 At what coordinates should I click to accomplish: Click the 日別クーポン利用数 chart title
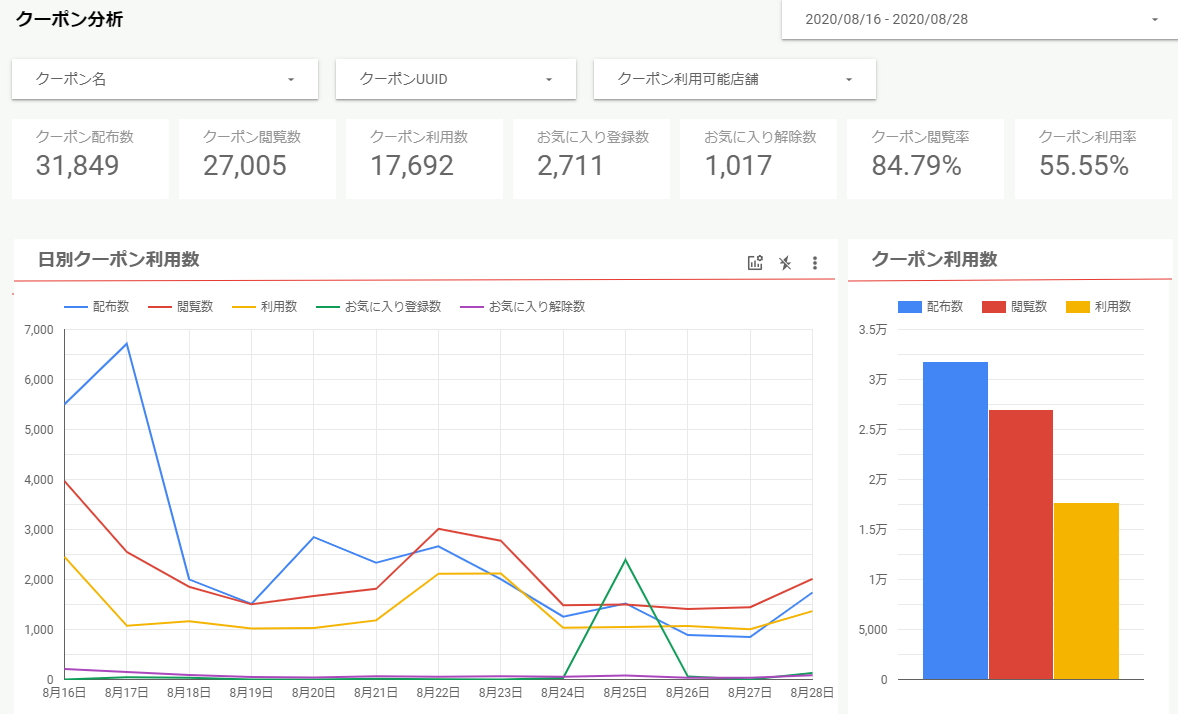click(119, 259)
